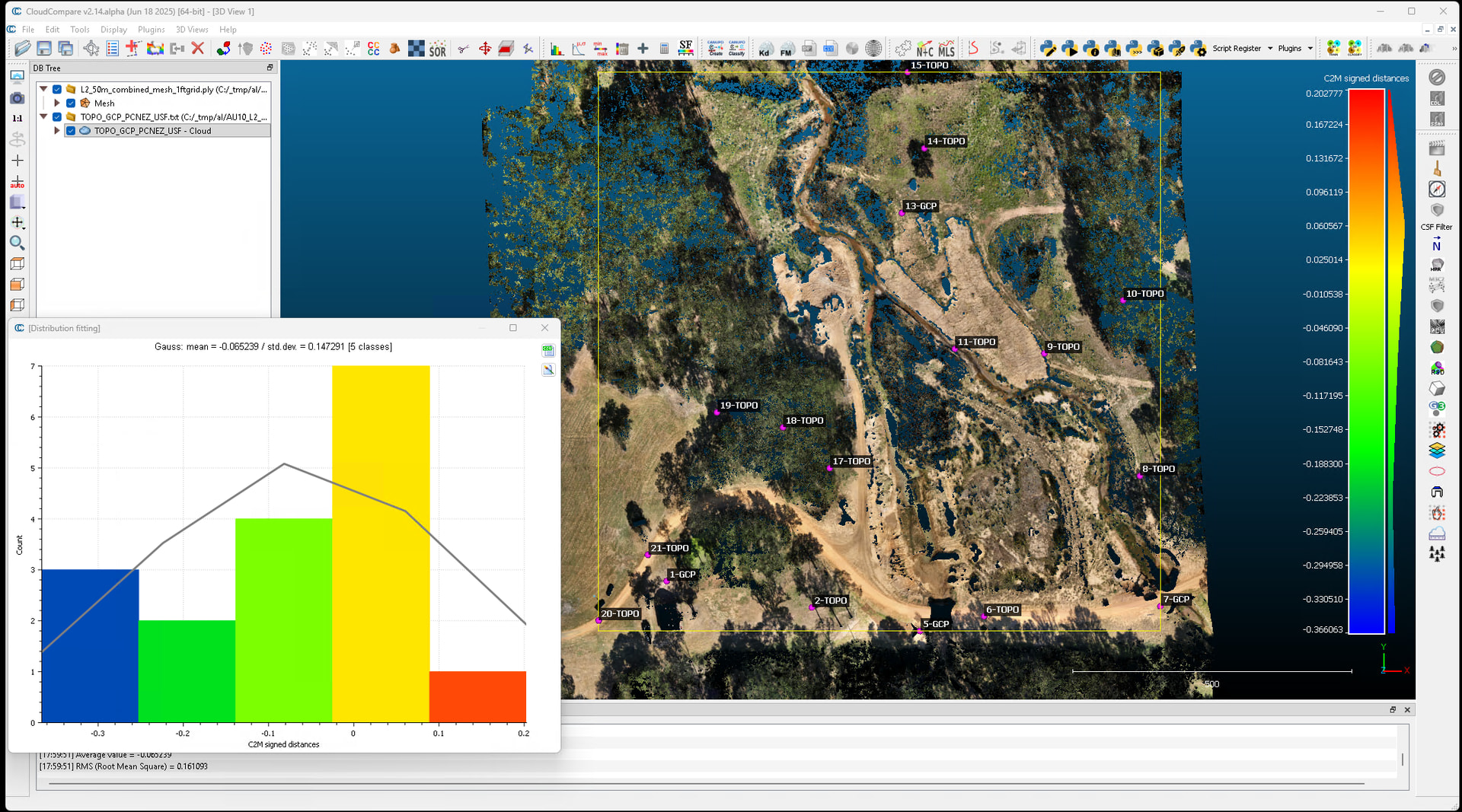The image size is (1462, 812).
Task: Click the histogram image export icon
Action: (548, 370)
